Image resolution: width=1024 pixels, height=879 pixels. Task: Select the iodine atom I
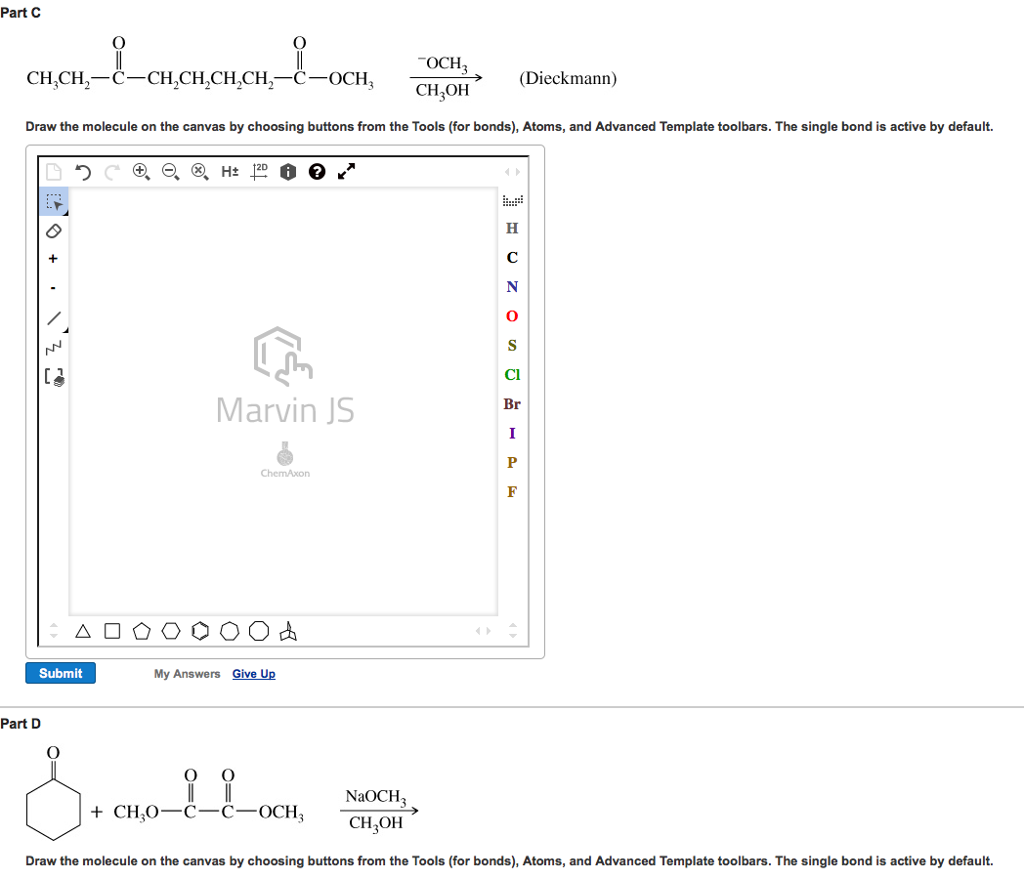point(512,434)
